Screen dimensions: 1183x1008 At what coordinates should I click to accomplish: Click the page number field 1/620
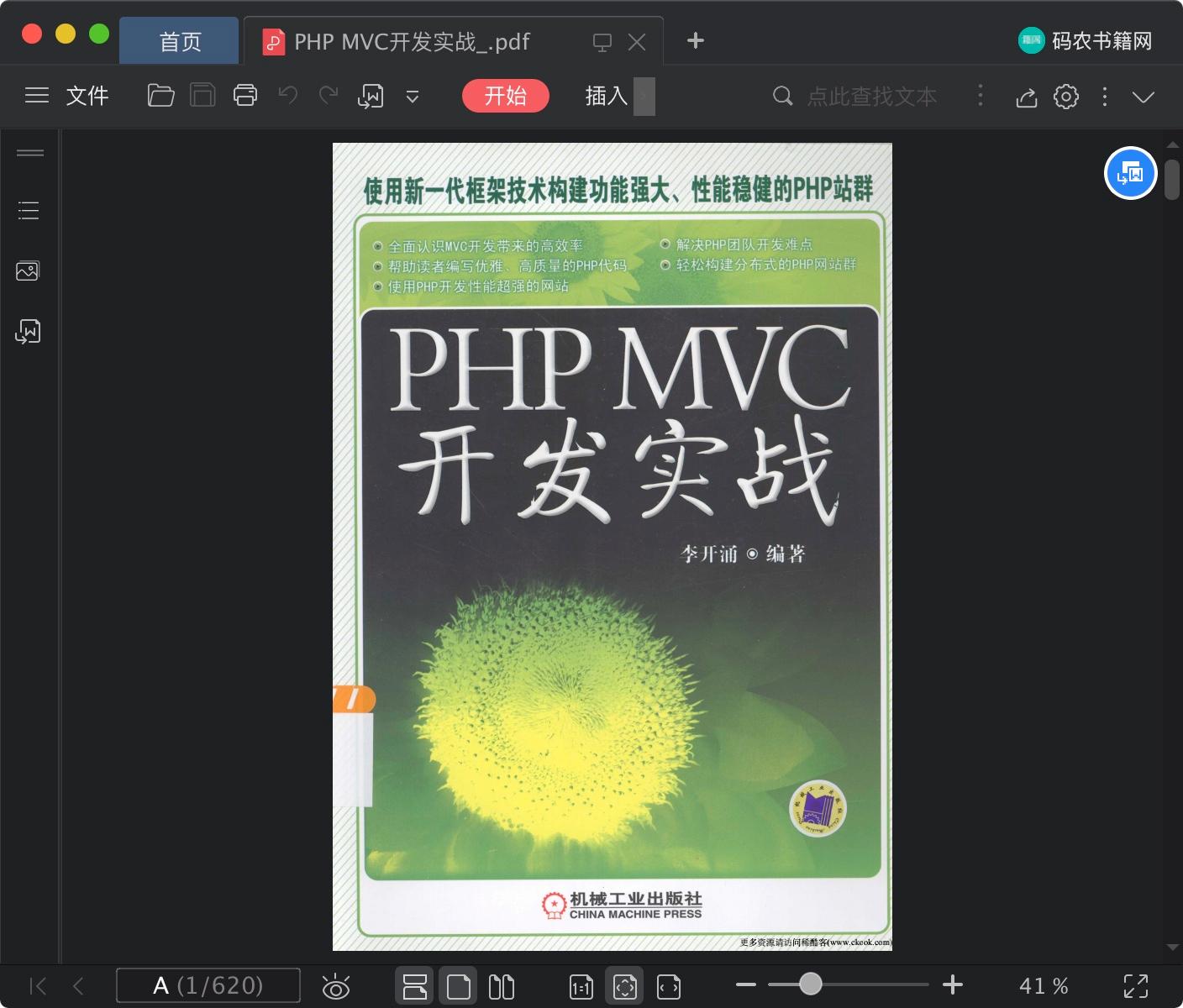(208, 985)
